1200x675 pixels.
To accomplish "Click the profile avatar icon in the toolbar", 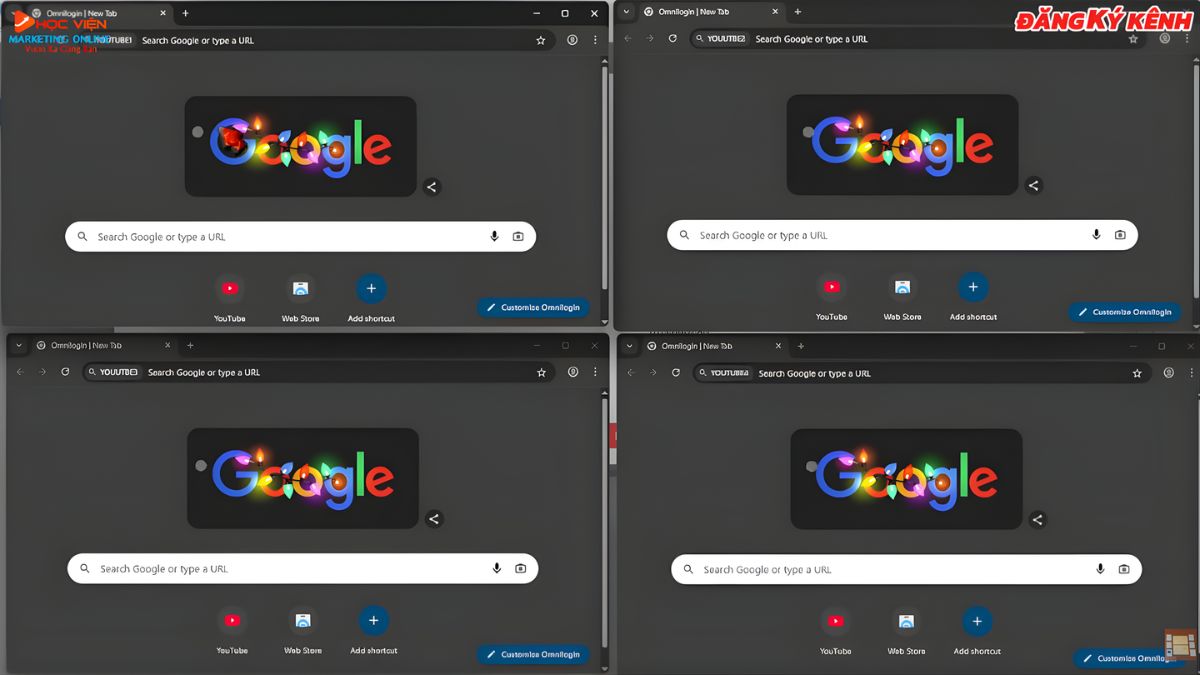I will 571,40.
